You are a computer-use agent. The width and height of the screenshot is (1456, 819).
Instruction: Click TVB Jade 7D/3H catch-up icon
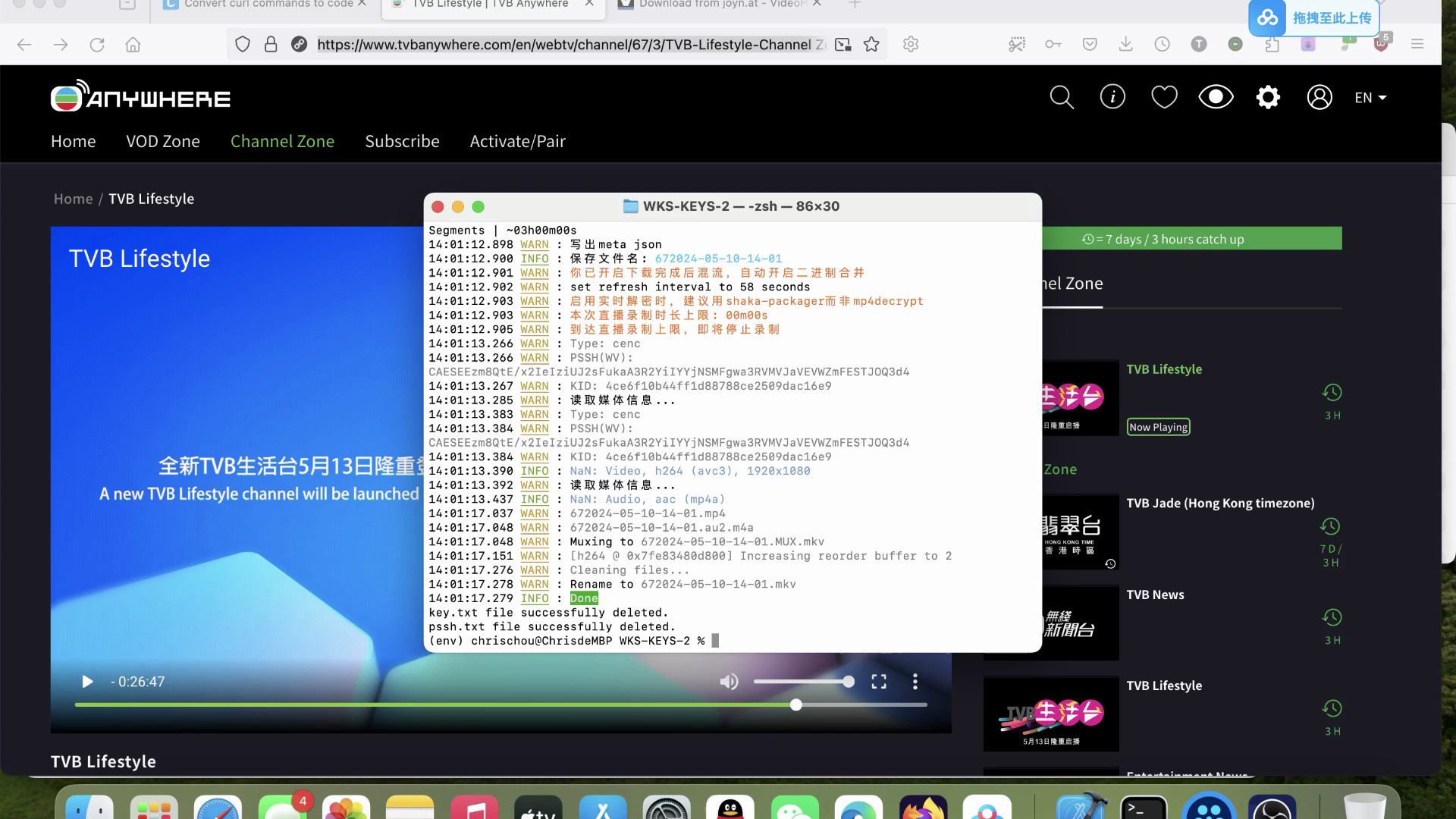[1330, 526]
